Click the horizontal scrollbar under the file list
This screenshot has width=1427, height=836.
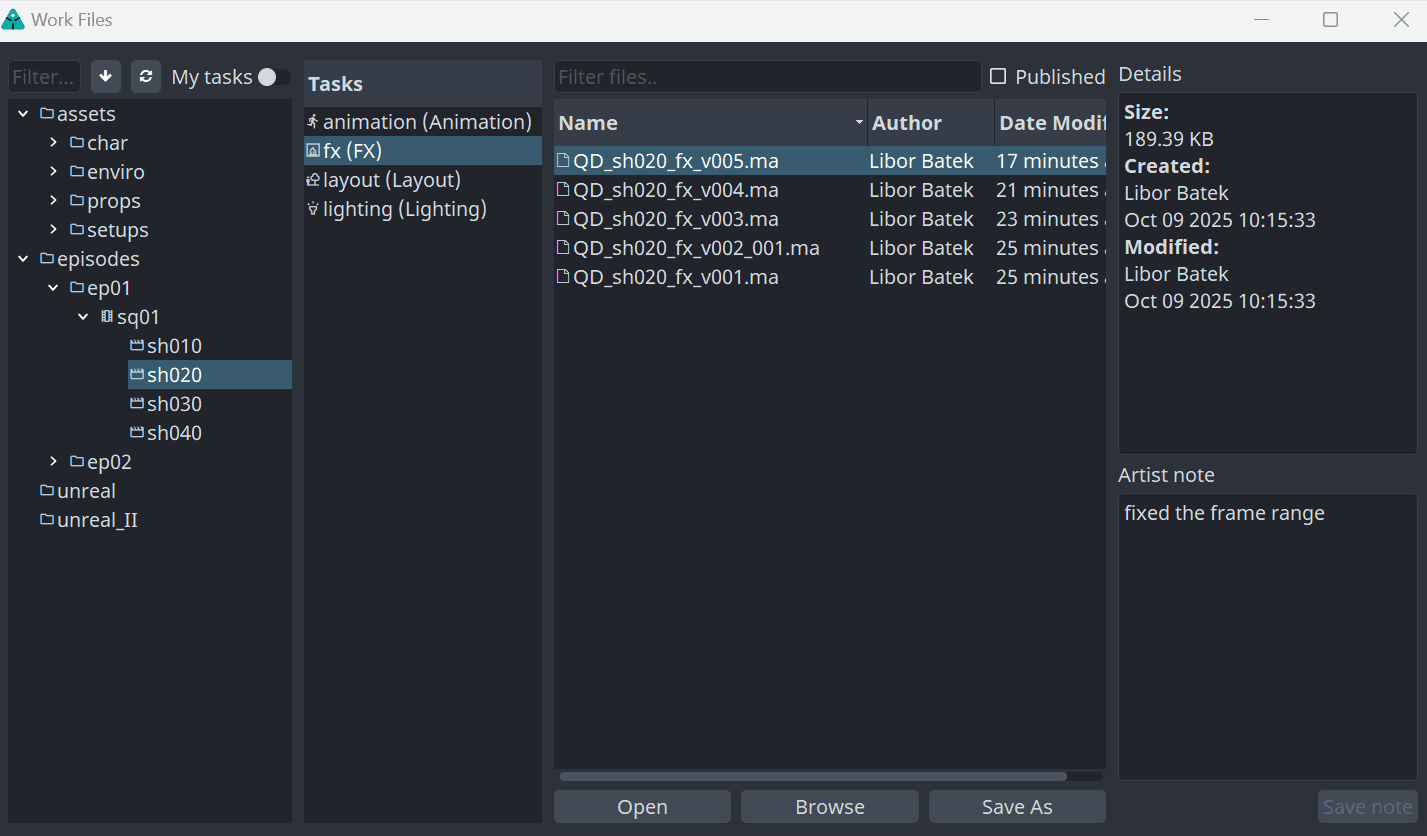(x=812, y=776)
